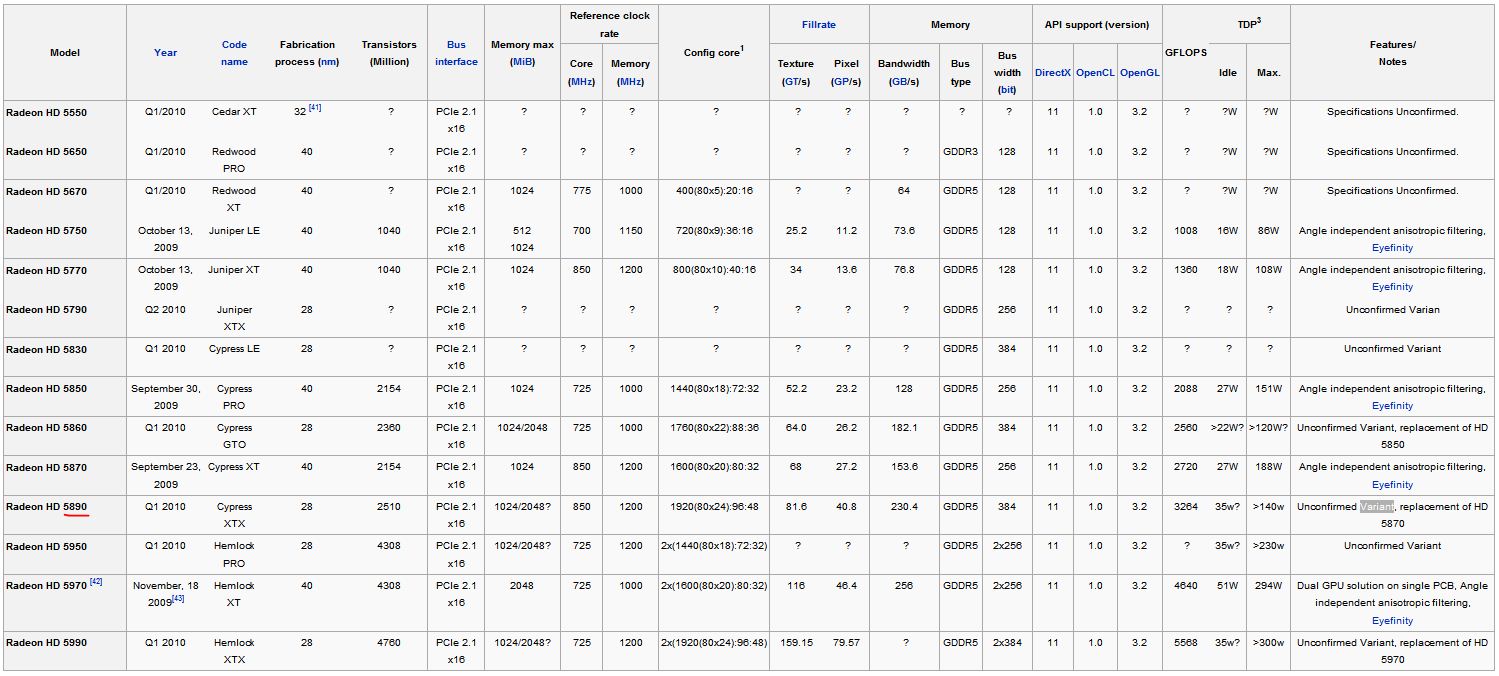
Task: Click the bandwidth value 182.1
Action: click(905, 427)
